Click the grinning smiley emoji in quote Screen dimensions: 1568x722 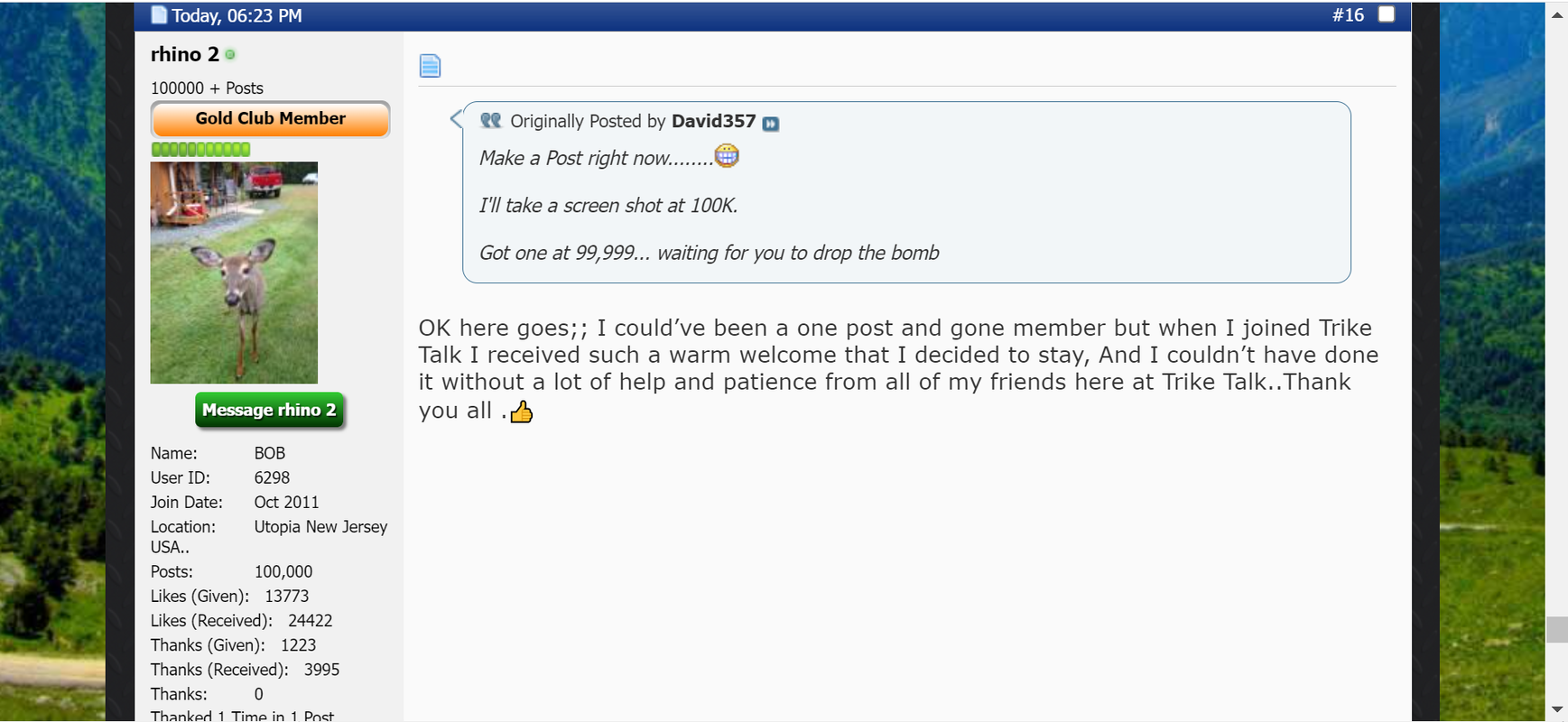(x=727, y=156)
